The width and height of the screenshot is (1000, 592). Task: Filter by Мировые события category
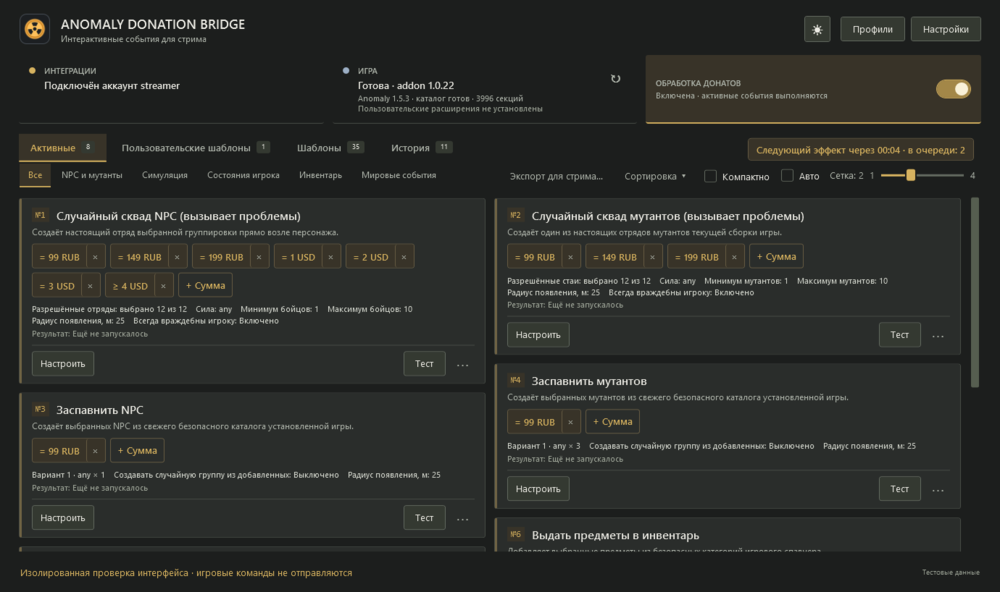pos(399,175)
